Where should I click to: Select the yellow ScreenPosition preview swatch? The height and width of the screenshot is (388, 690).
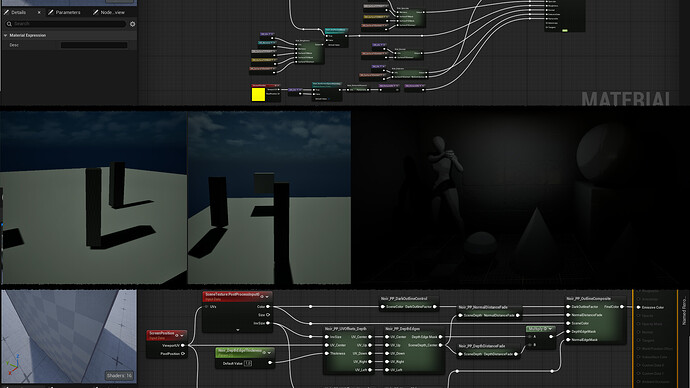(258, 95)
